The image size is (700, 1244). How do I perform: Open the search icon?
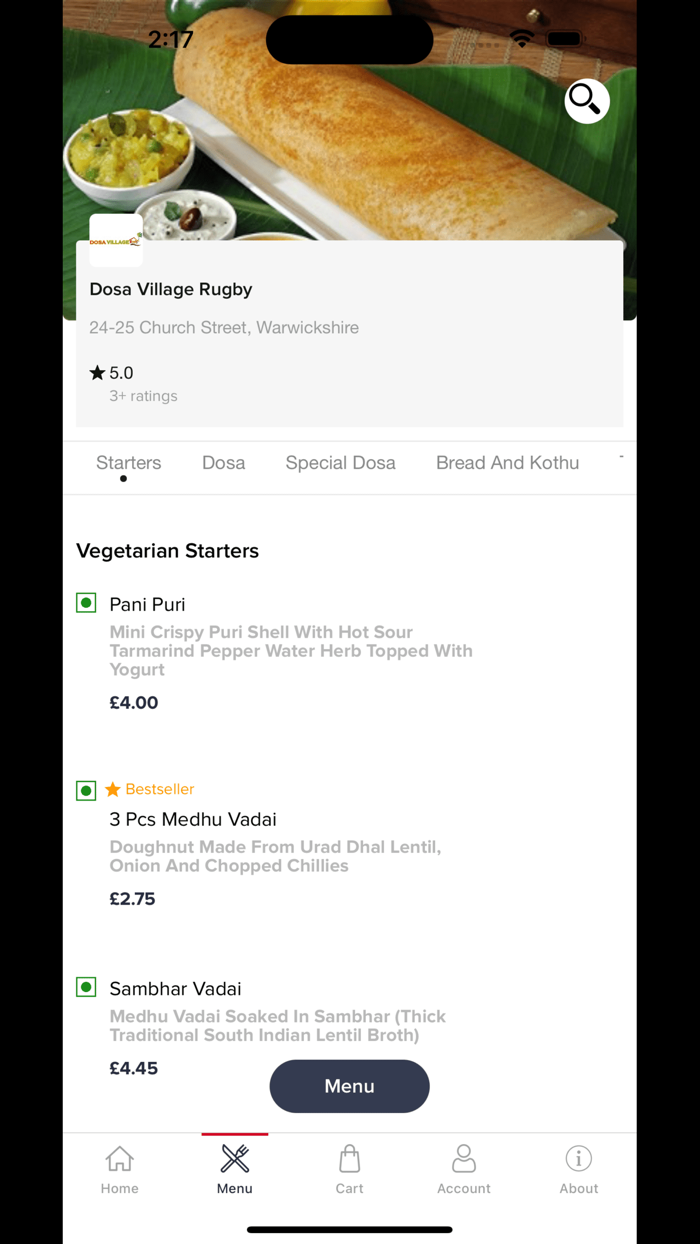[x=587, y=101]
